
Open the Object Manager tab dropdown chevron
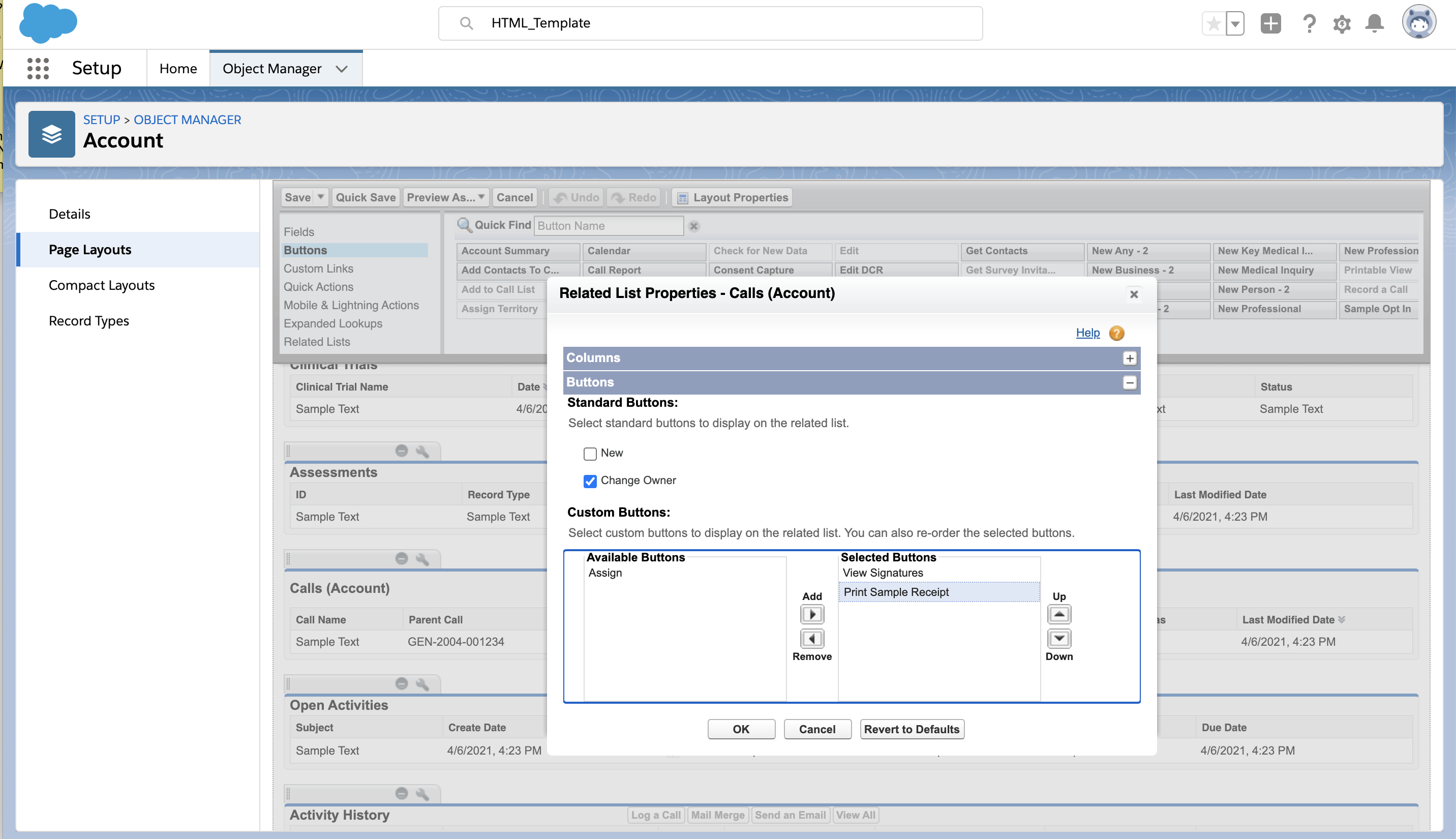(x=342, y=69)
